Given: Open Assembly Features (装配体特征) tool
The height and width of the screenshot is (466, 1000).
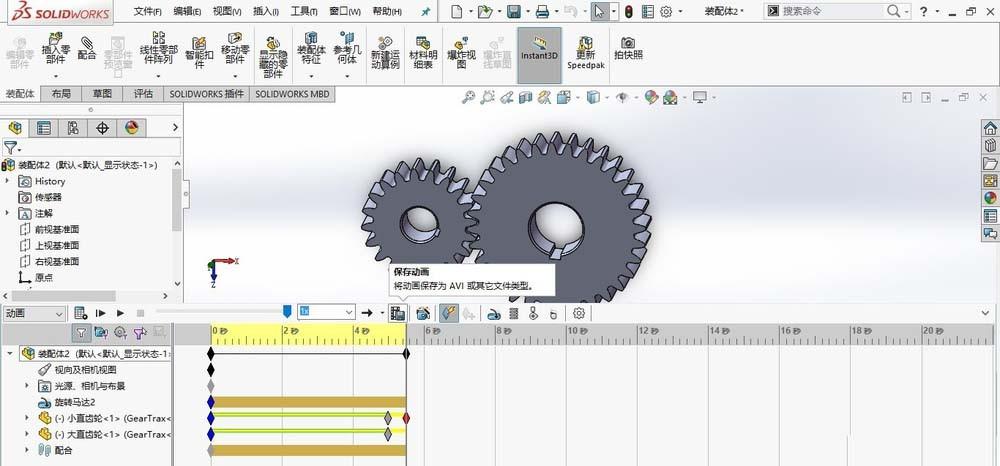Looking at the screenshot, I should point(311,49).
